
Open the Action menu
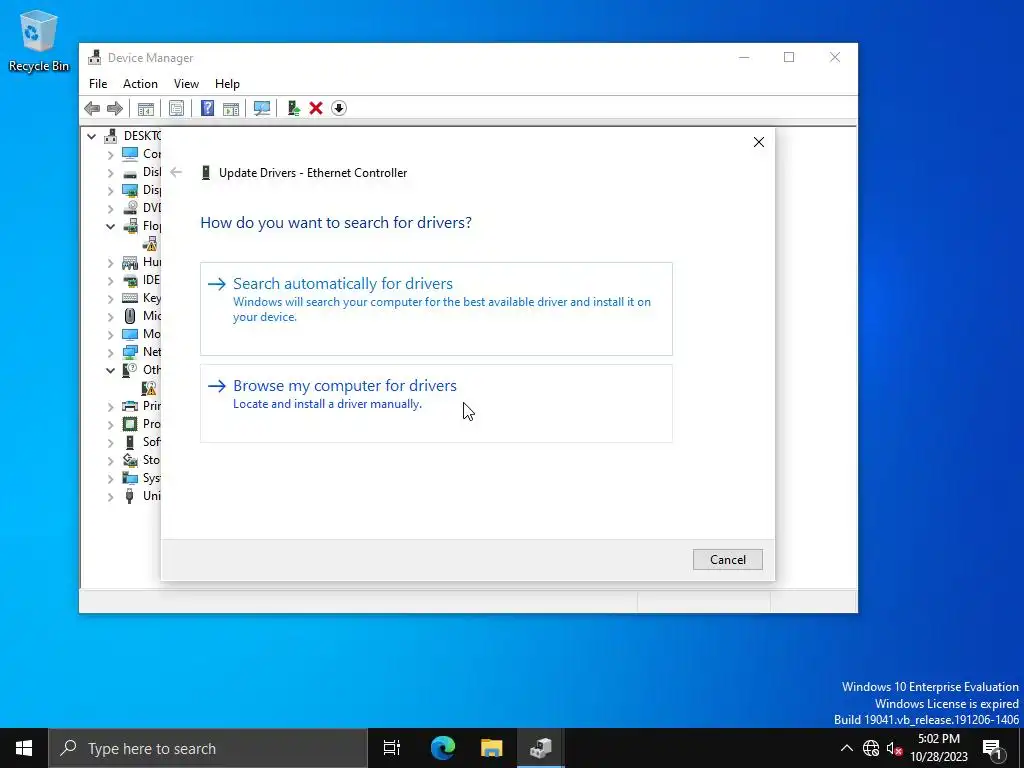(x=140, y=84)
